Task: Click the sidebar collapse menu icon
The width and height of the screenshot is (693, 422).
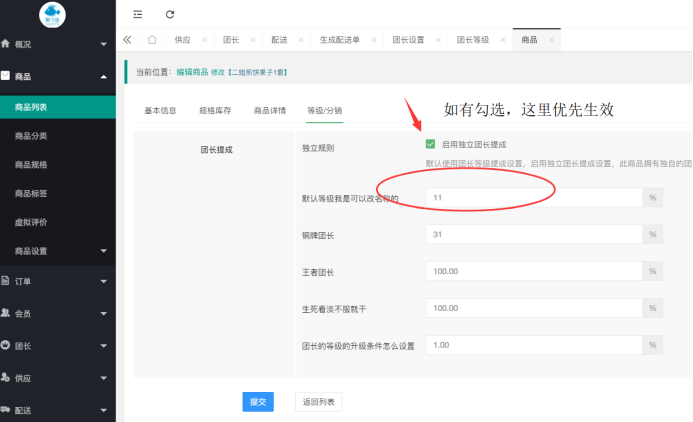Action: click(137, 14)
